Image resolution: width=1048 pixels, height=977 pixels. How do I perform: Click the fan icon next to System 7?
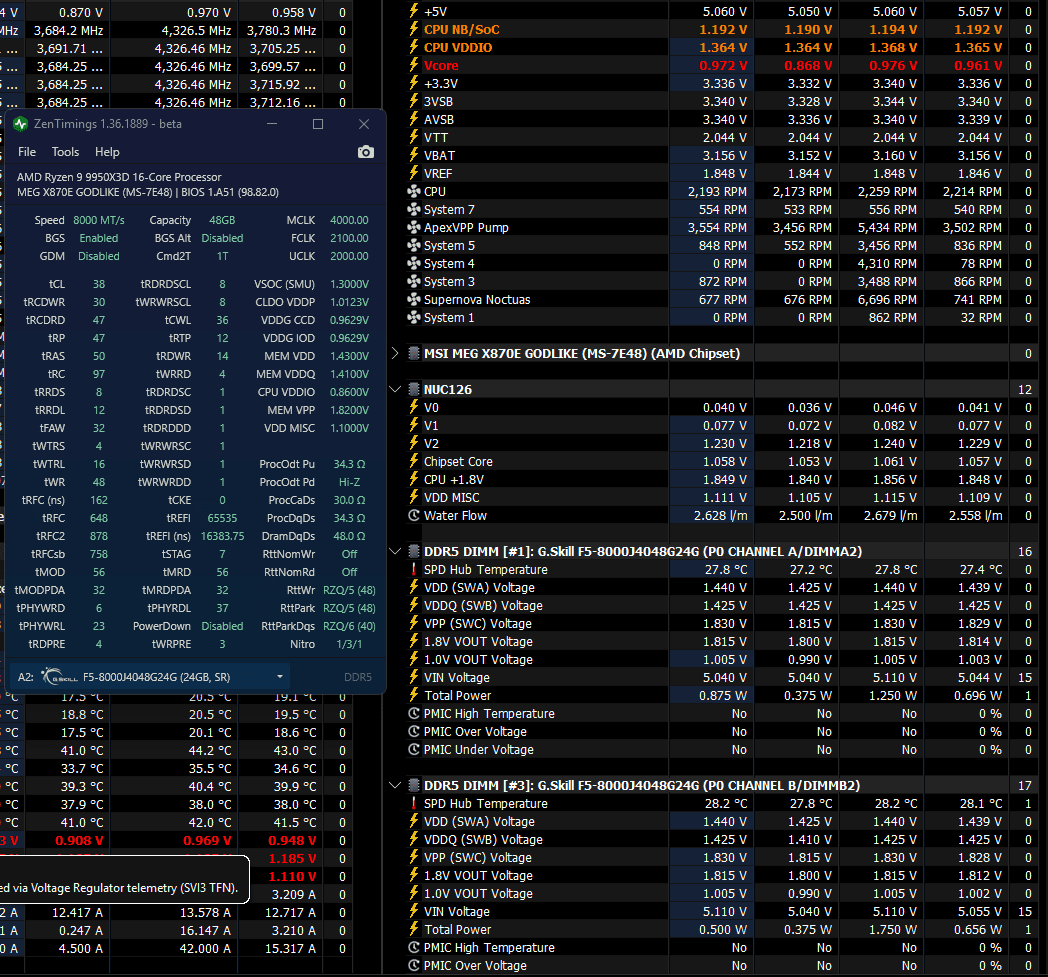(414, 209)
